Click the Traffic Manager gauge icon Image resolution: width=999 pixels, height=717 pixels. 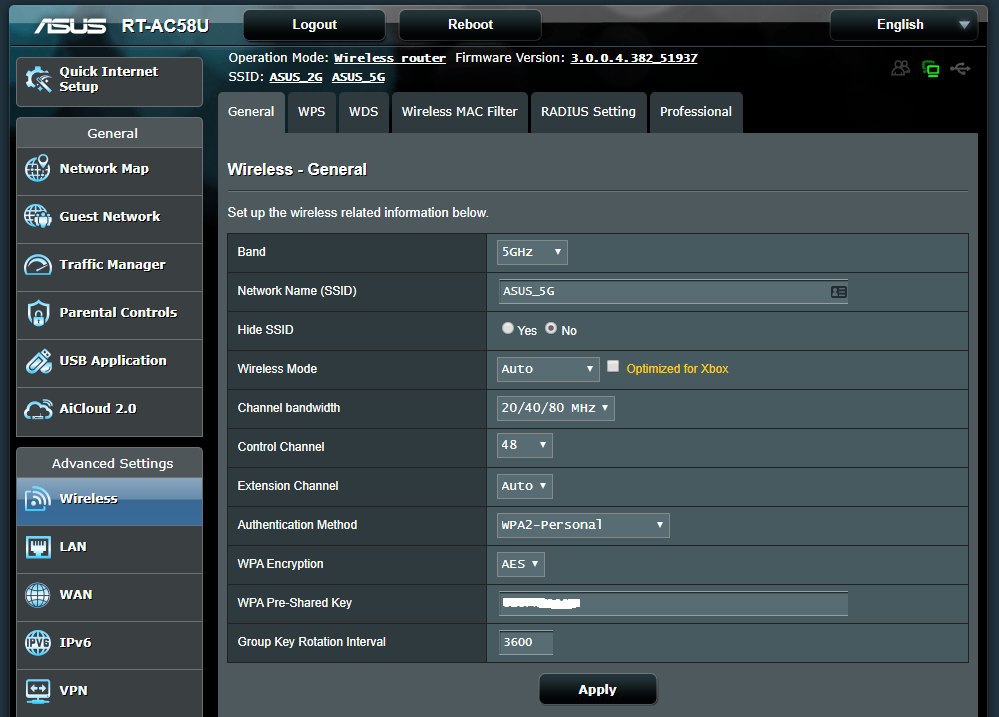[38, 264]
